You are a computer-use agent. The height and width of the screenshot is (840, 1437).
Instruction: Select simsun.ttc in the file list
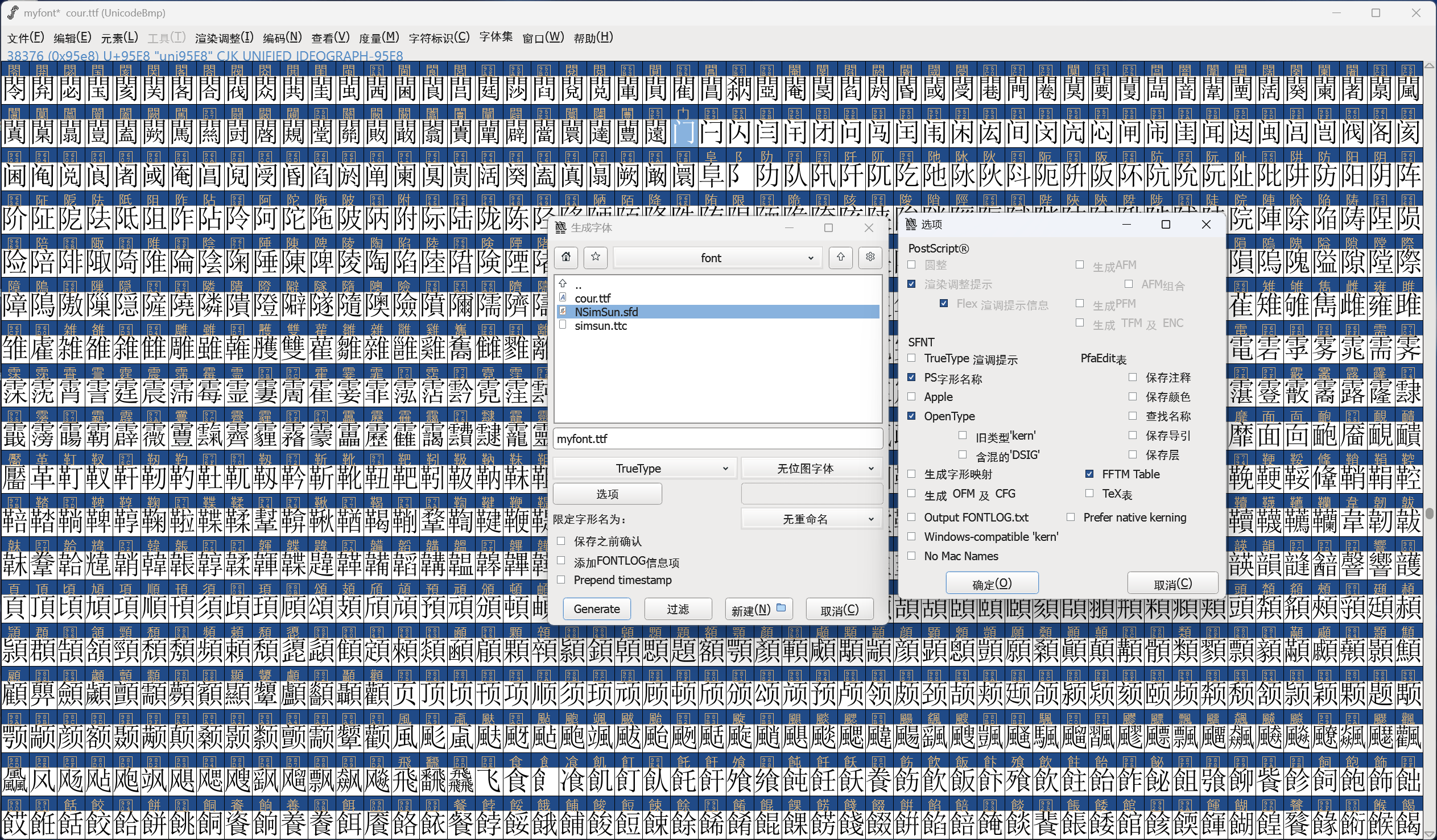coord(600,326)
